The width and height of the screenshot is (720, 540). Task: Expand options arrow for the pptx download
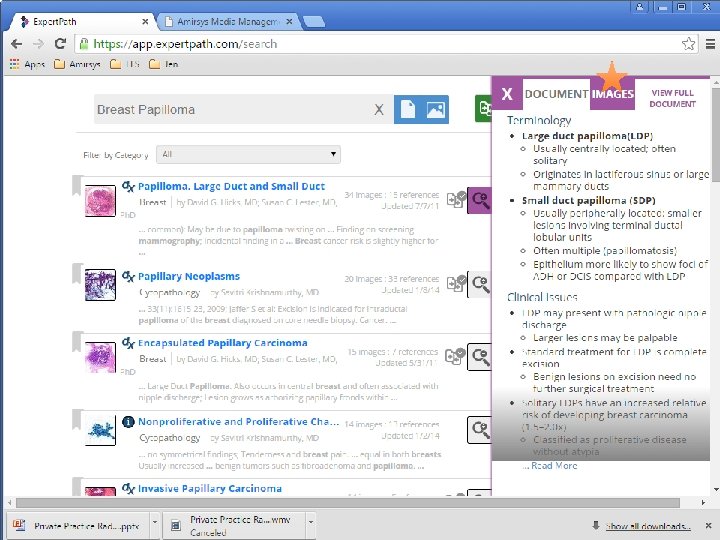[x=155, y=523]
